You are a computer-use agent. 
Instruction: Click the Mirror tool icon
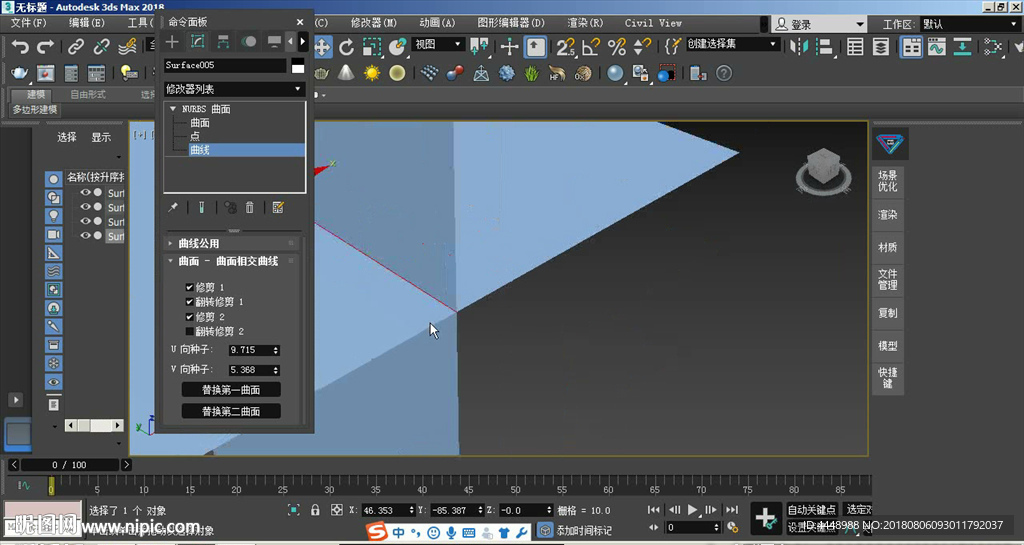799,47
